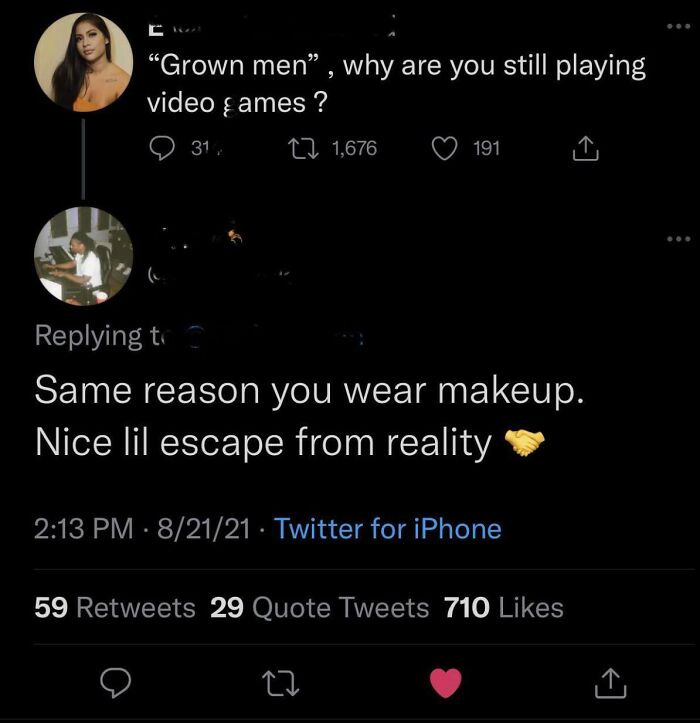View the 710 Likes list
Image resolution: width=700 pixels, height=723 pixels.
(503, 607)
